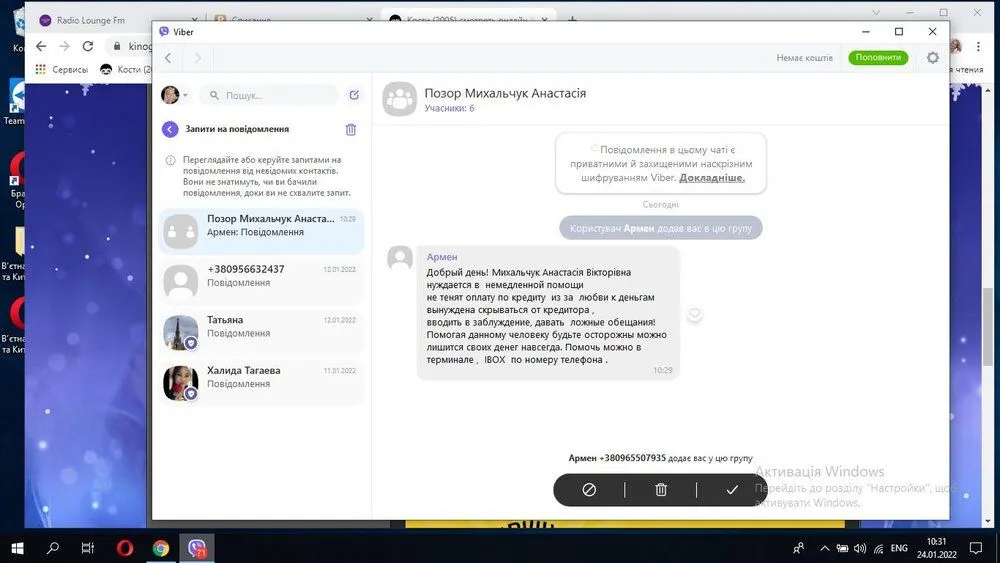1000x563 pixels.
Task: Open own profile avatar dropdown
Action: (x=174, y=95)
